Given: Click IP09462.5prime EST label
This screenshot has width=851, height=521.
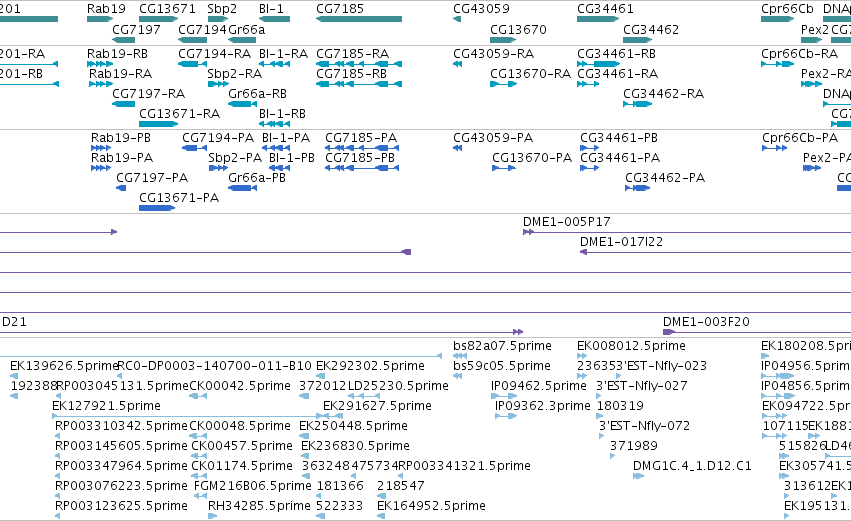Looking at the screenshot, I should point(538,386).
